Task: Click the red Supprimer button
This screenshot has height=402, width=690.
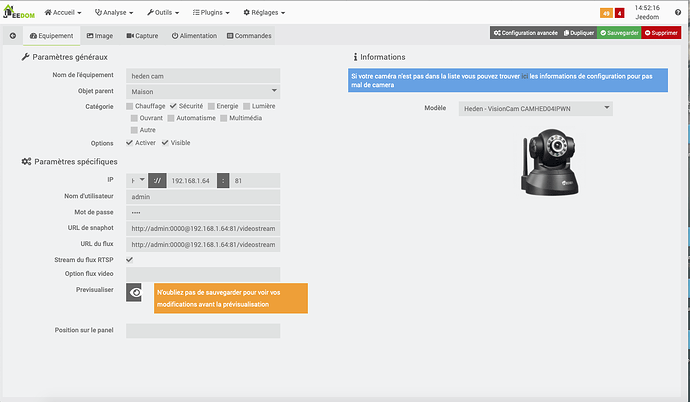Action: point(661,33)
